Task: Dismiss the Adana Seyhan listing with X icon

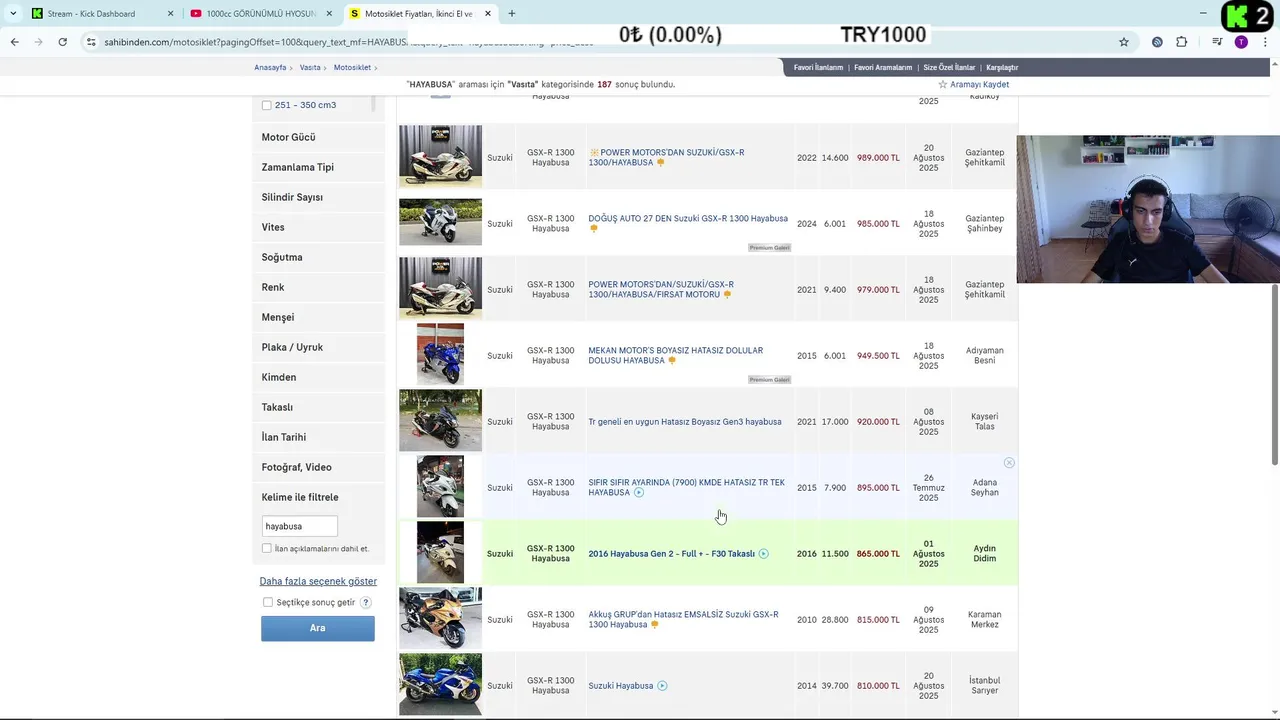Action: (x=1009, y=463)
